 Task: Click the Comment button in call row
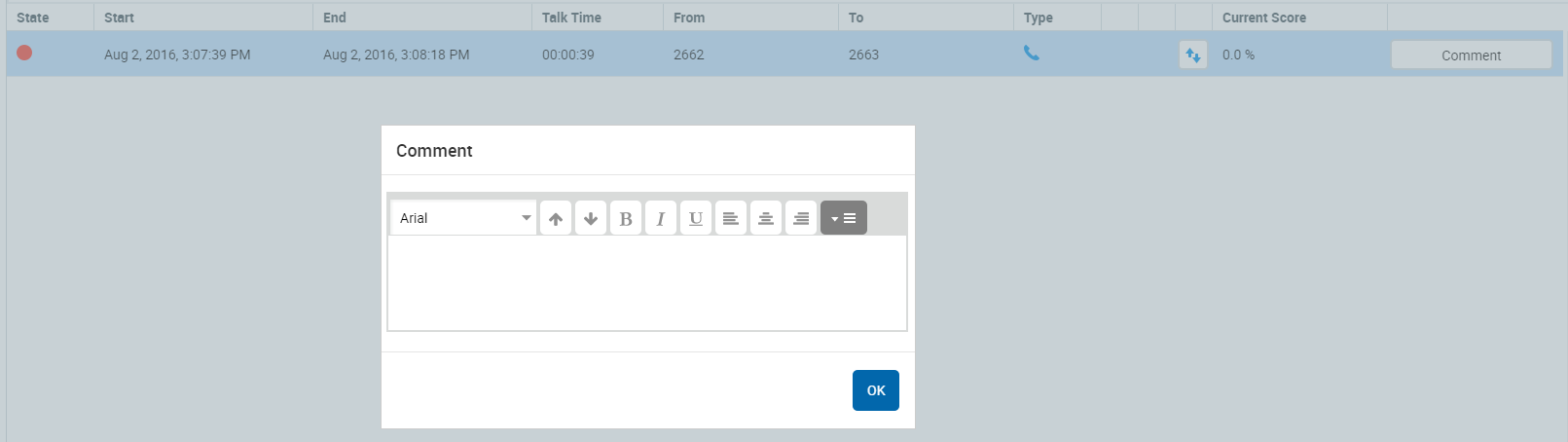1471,55
